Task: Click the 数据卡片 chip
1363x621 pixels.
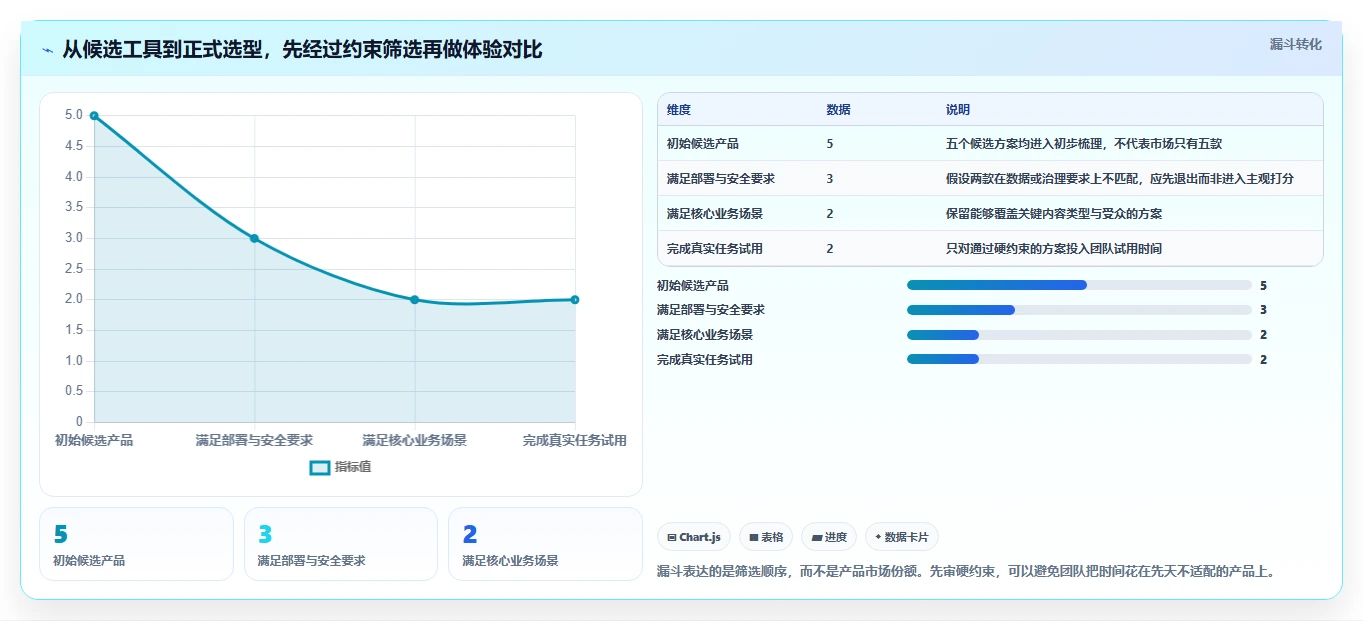Action: point(902,537)
